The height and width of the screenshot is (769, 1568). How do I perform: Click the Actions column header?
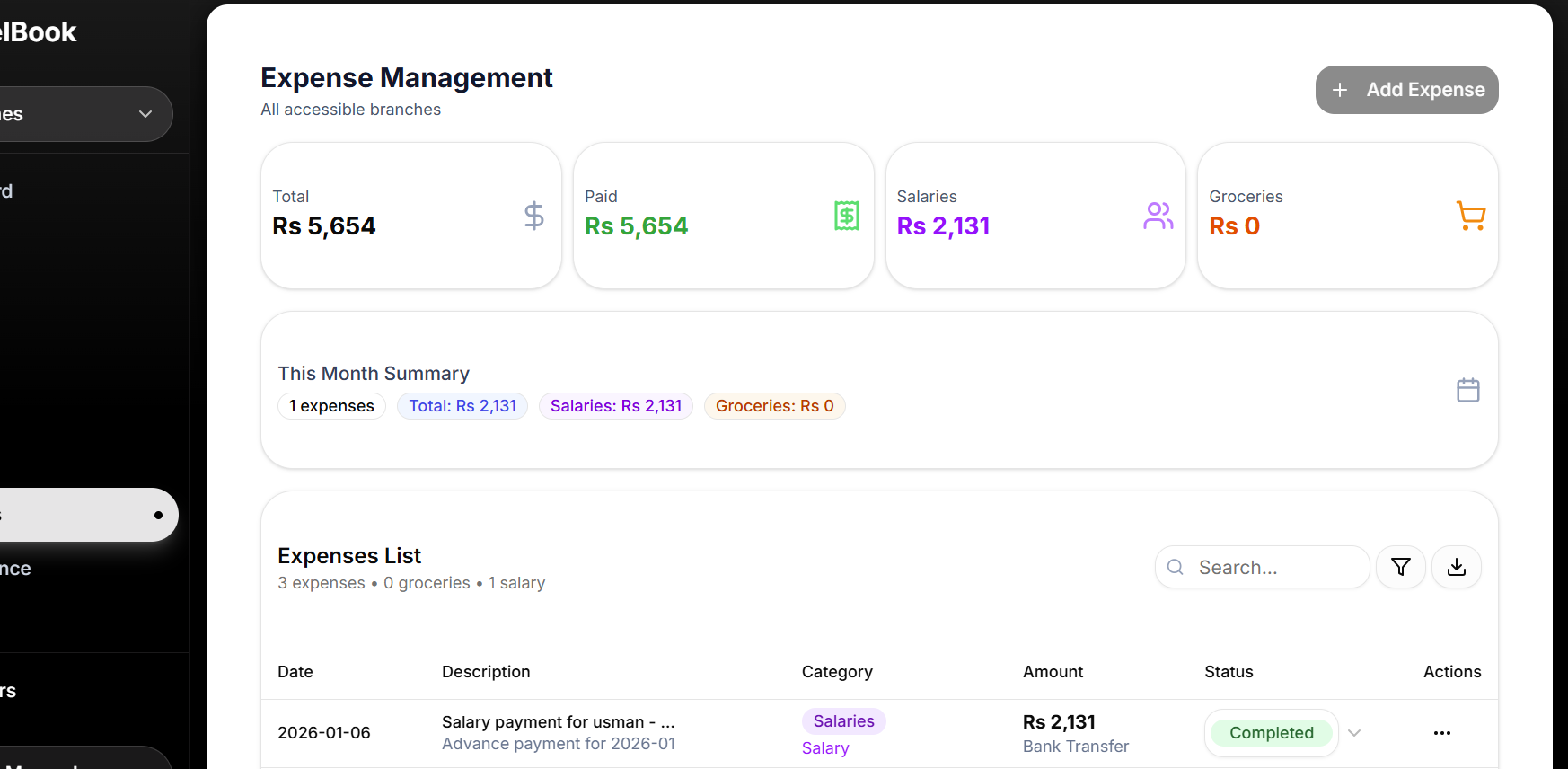click(x=1452, y=672)
